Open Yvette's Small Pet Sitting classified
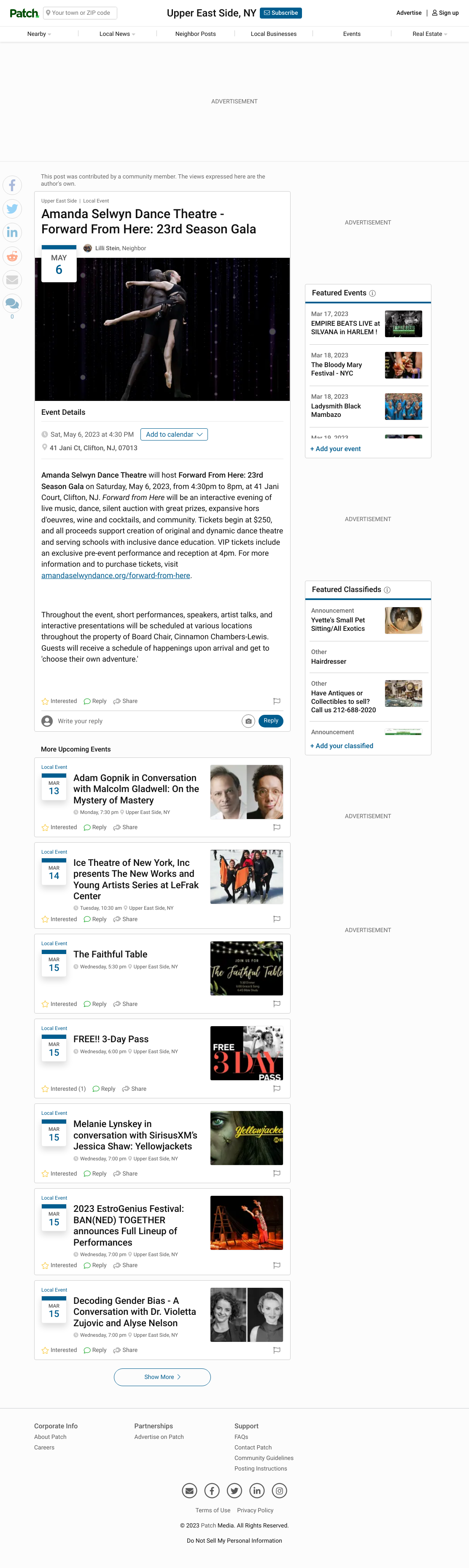Image resolution: width=469 pixels, height=1568 pixels. (x=337, y=624)
